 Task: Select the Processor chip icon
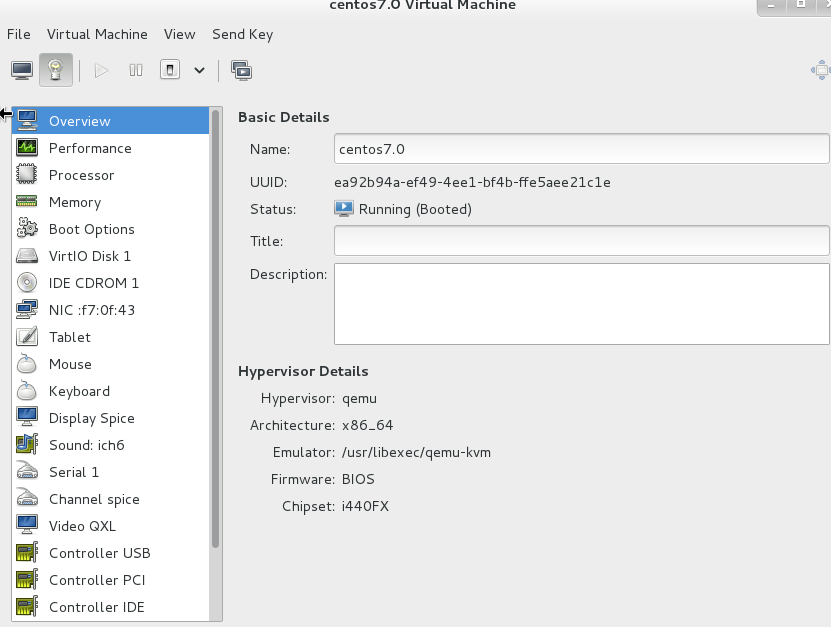[26, 174]
